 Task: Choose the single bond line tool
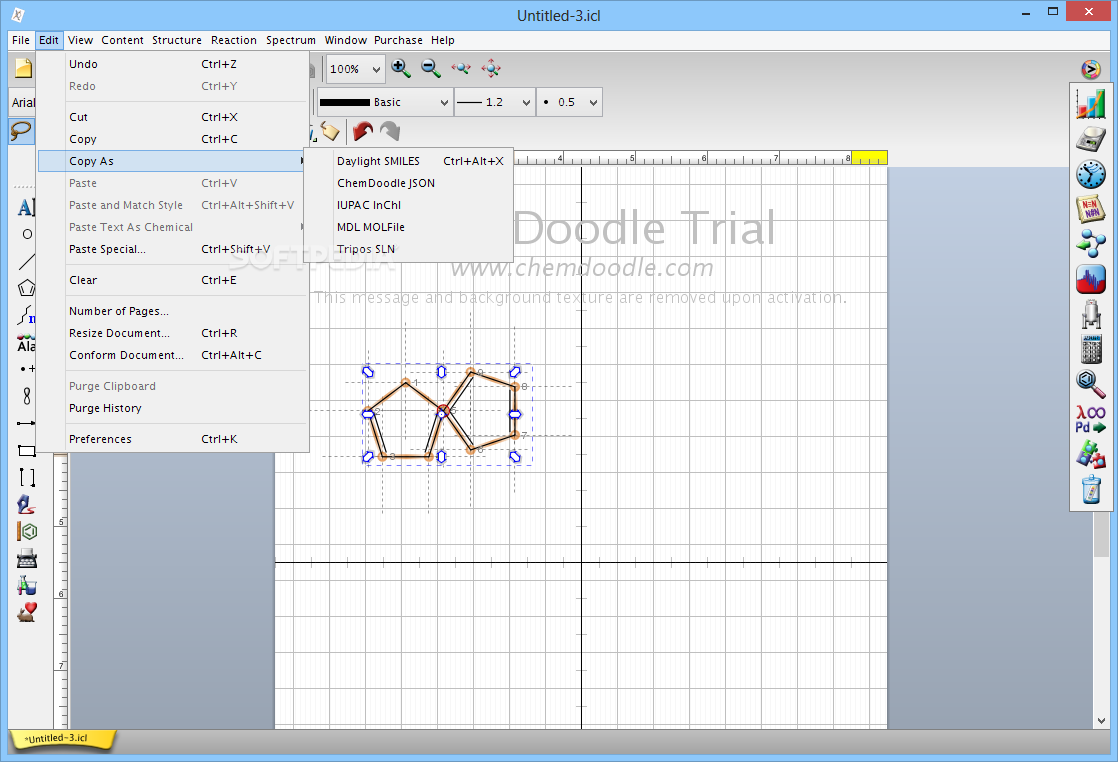pos(26,261)
